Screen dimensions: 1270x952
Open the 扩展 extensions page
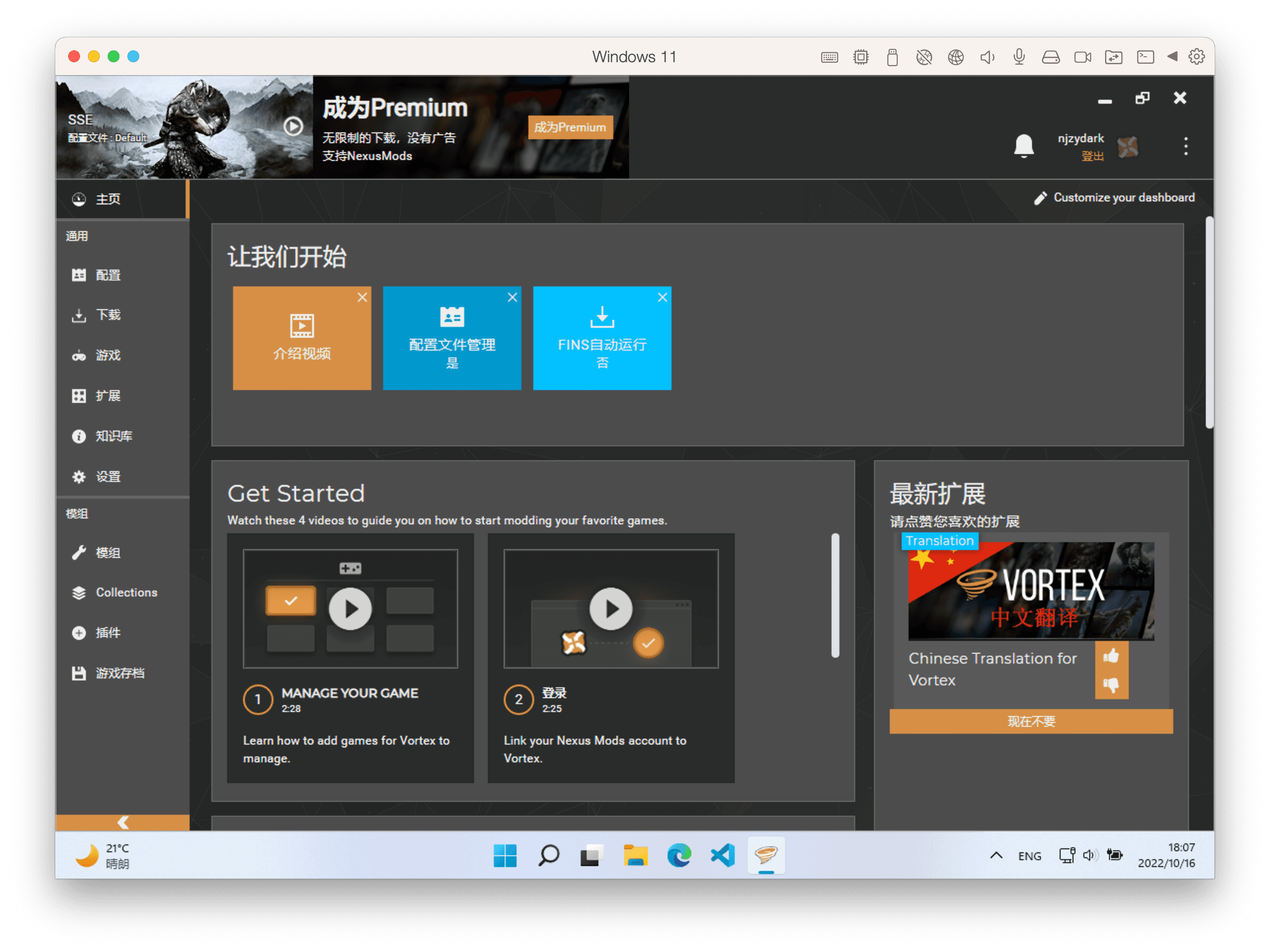point(122,396)
